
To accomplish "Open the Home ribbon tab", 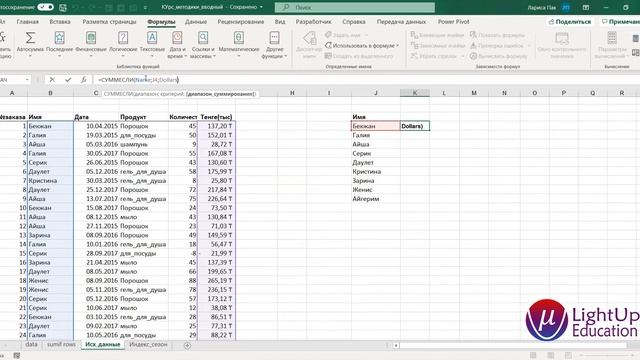I will point(27,22).
